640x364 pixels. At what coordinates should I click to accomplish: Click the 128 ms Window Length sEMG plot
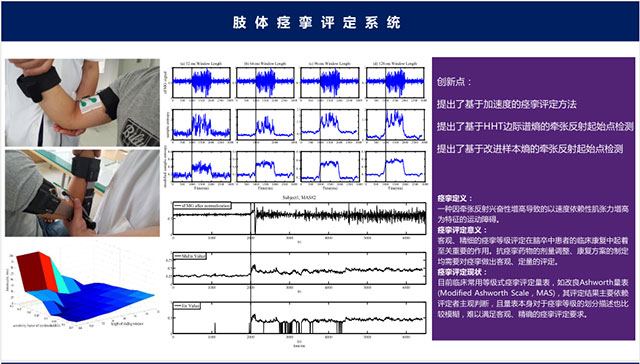395,83
